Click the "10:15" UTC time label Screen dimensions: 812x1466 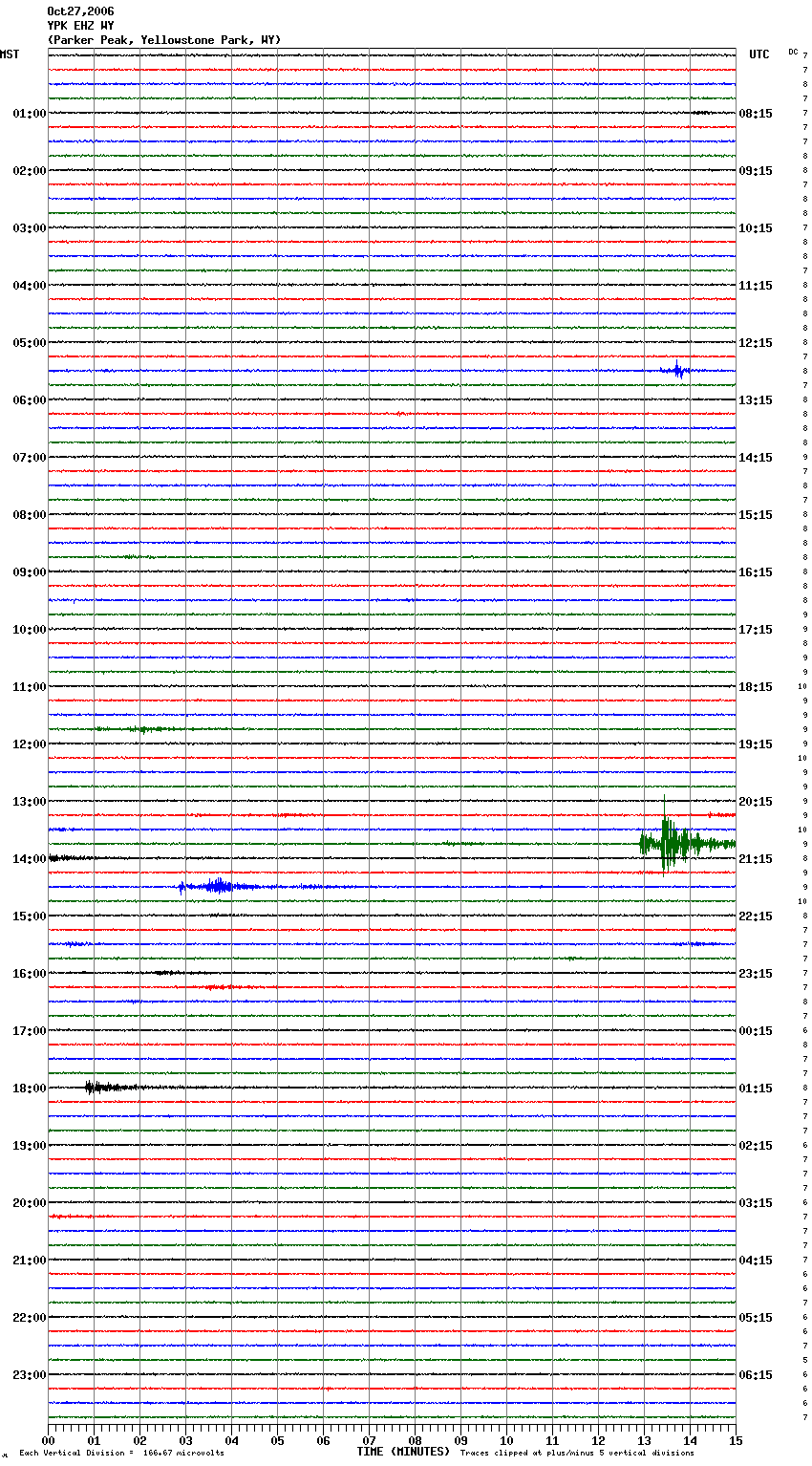coord(756,228)
